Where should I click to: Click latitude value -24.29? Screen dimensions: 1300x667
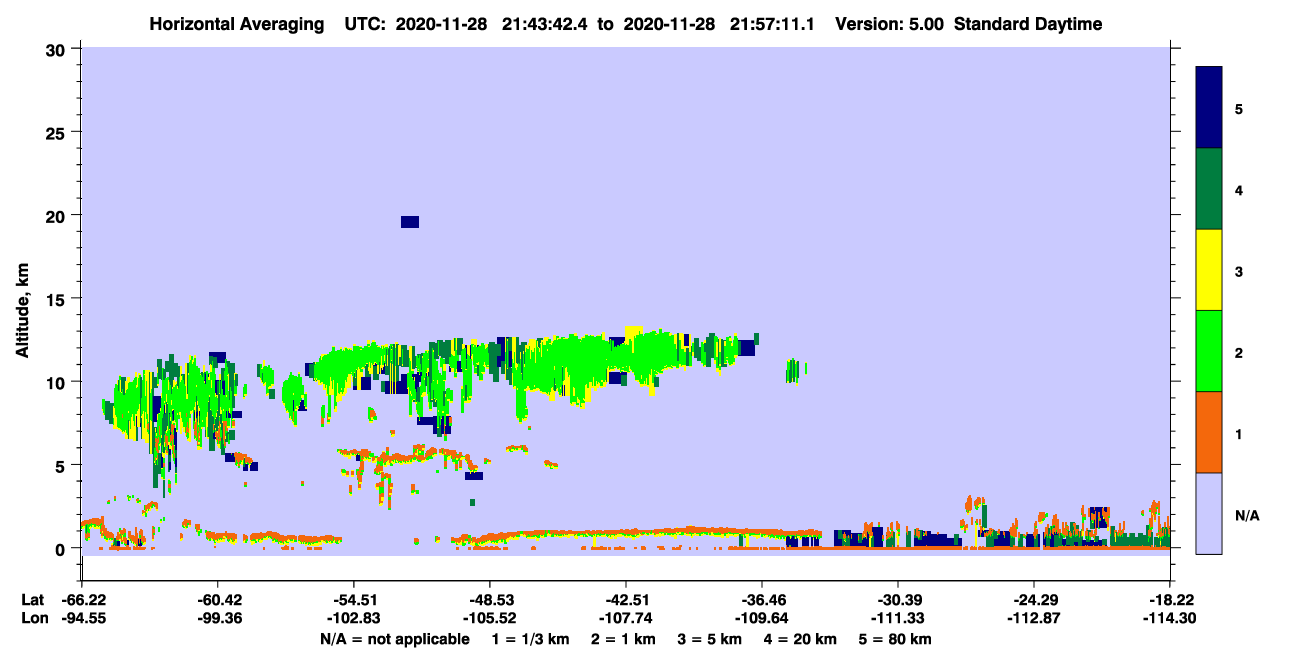coord(1033,600)
